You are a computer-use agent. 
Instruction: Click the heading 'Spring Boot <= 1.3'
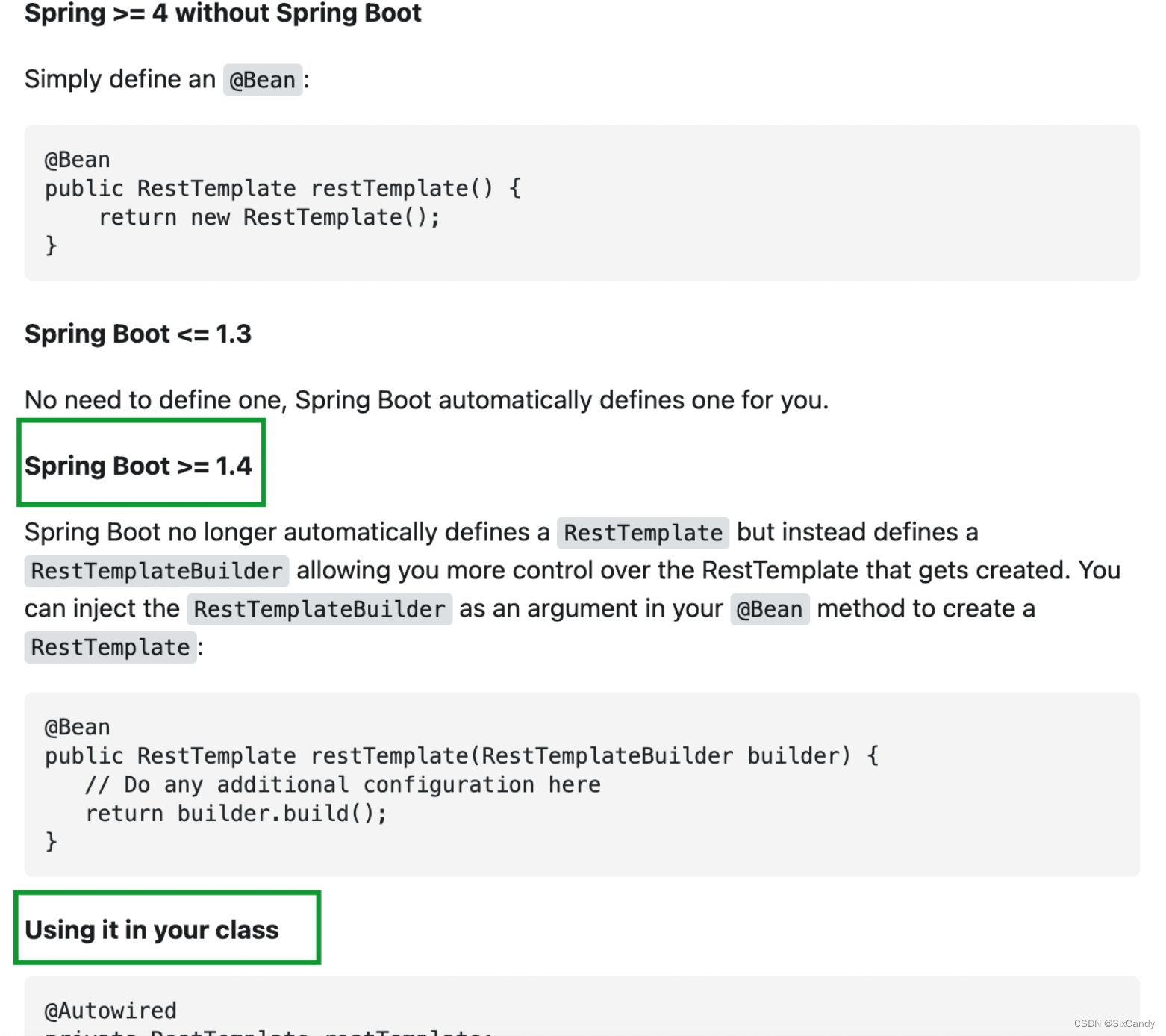[138, 334]
